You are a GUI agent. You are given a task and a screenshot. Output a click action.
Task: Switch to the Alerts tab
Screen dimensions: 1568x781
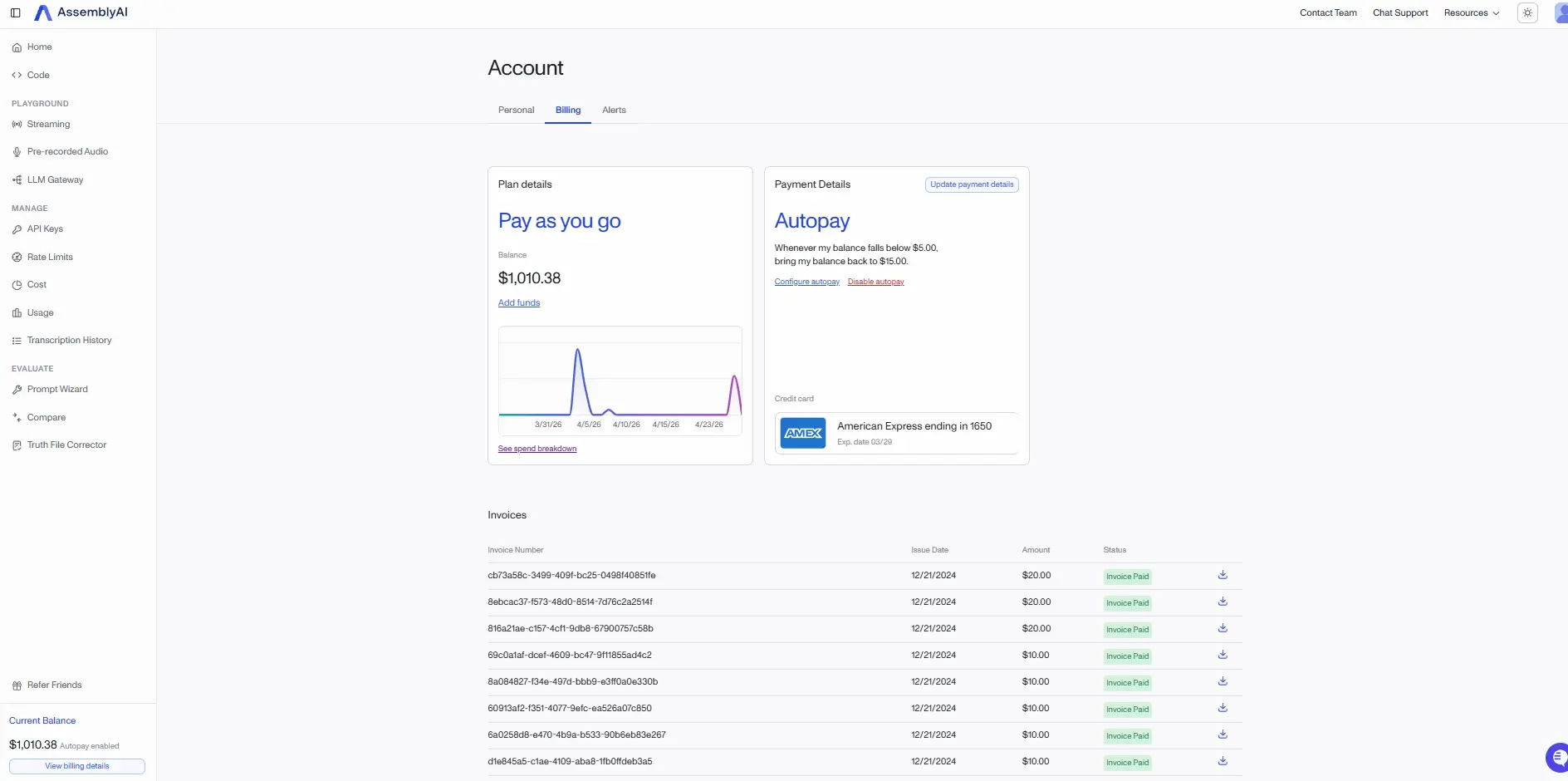pos(614,111)
